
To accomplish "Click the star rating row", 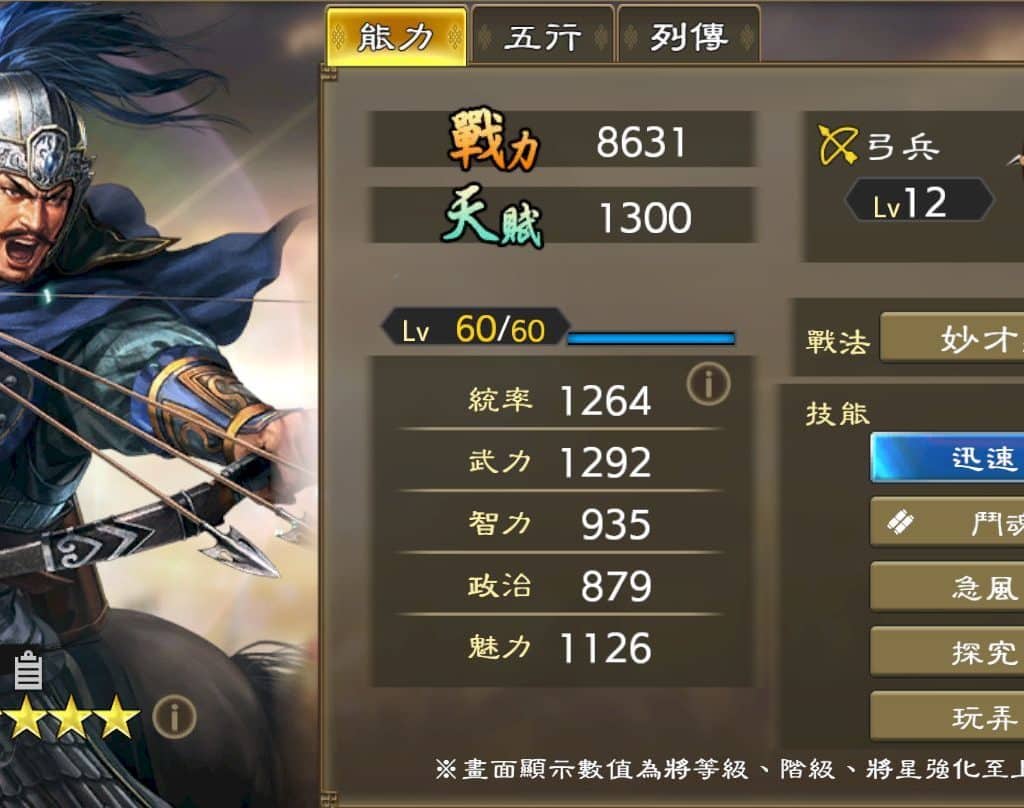I will [x=70, y=717].
